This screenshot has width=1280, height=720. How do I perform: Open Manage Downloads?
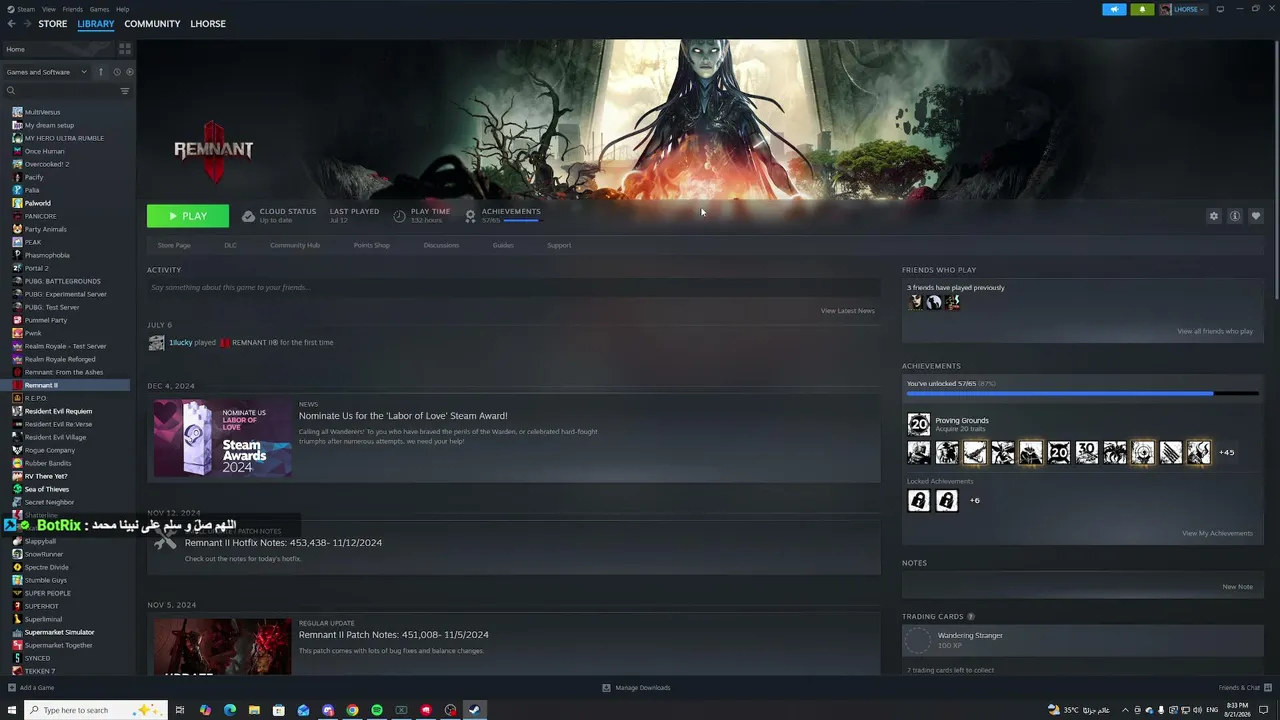[x=636, y=688]
